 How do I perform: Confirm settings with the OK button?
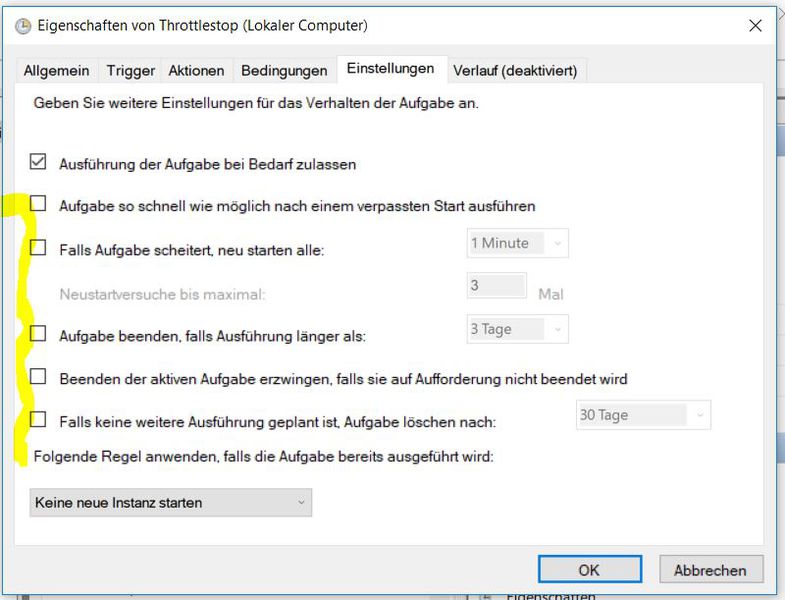pos(590,569)
